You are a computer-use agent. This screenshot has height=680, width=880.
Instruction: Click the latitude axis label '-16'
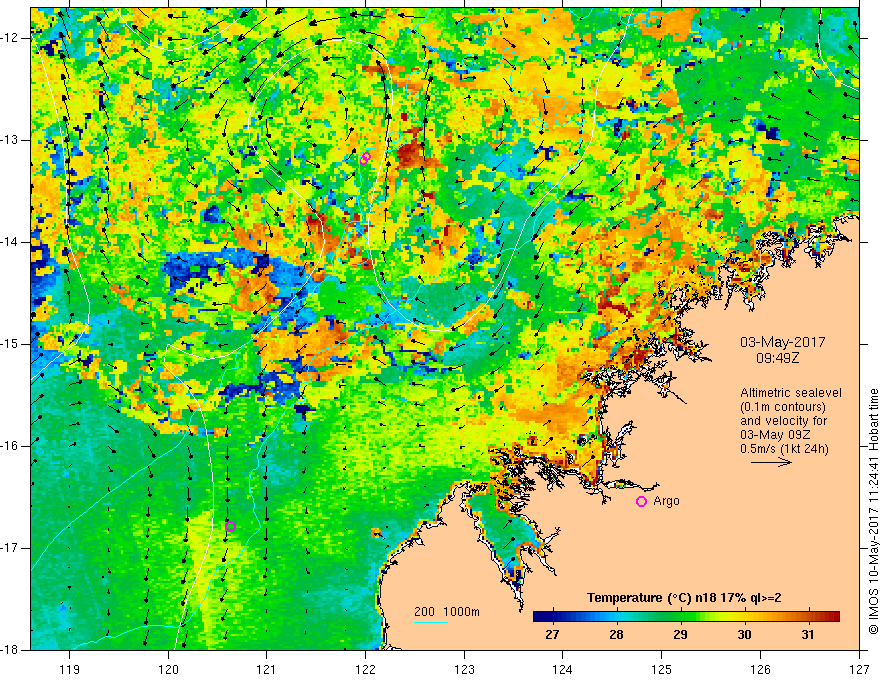[x=10, y=446]
